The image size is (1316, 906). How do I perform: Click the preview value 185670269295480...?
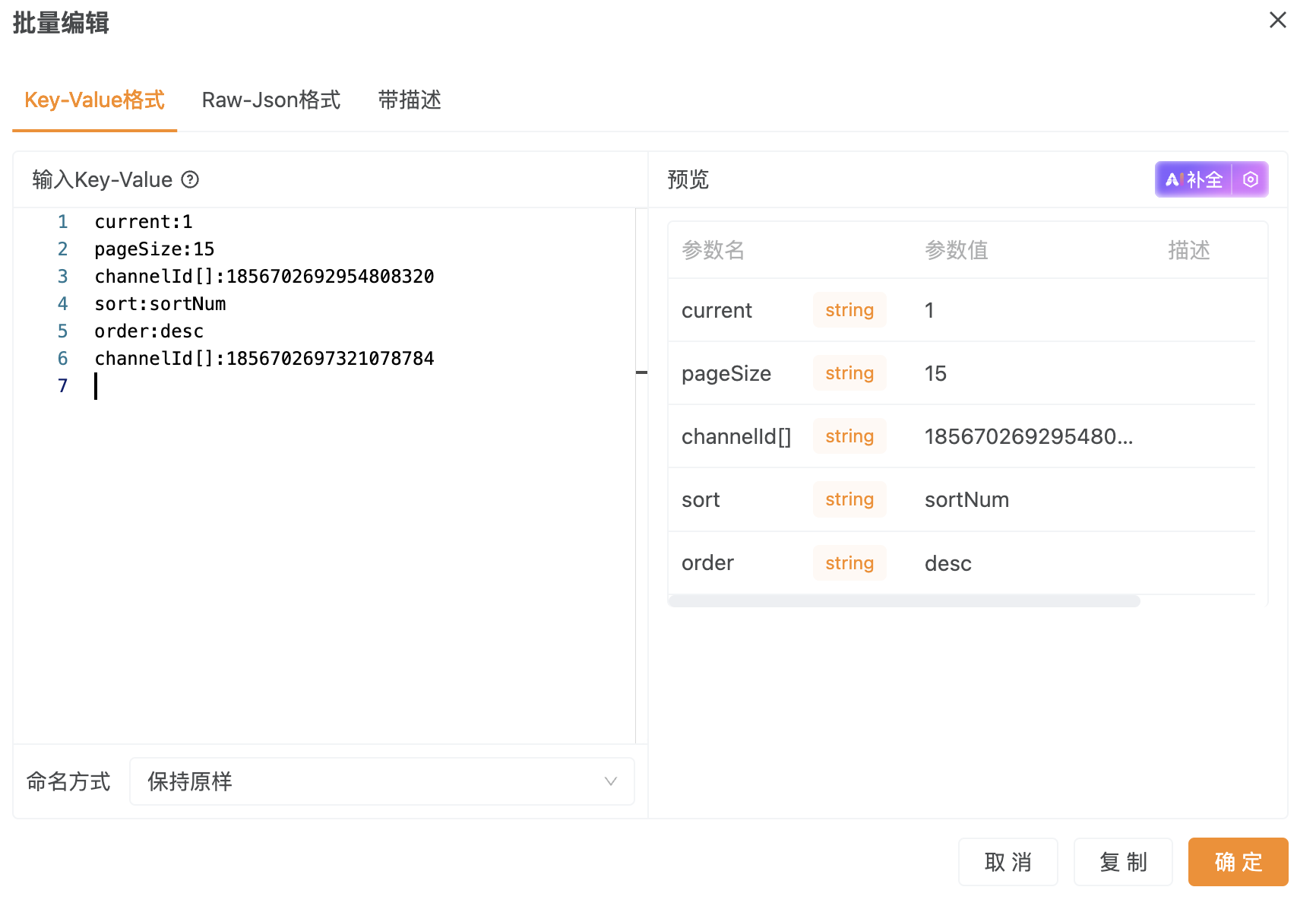point(1029,436)
